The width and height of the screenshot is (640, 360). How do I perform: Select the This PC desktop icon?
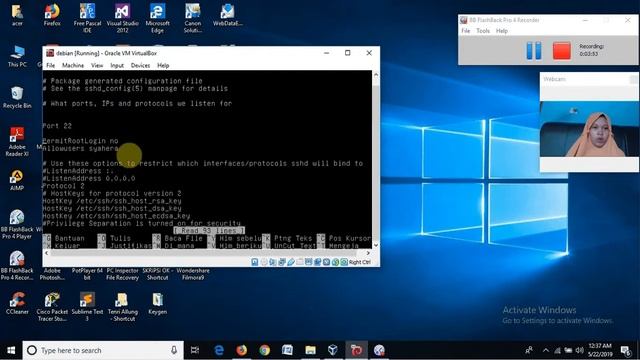tap(17, 56)
